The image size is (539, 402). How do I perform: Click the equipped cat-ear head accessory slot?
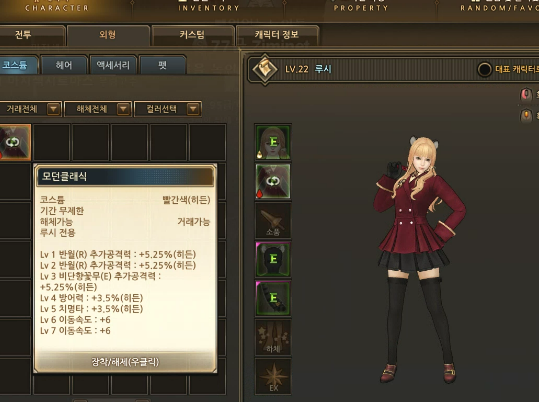273,259
